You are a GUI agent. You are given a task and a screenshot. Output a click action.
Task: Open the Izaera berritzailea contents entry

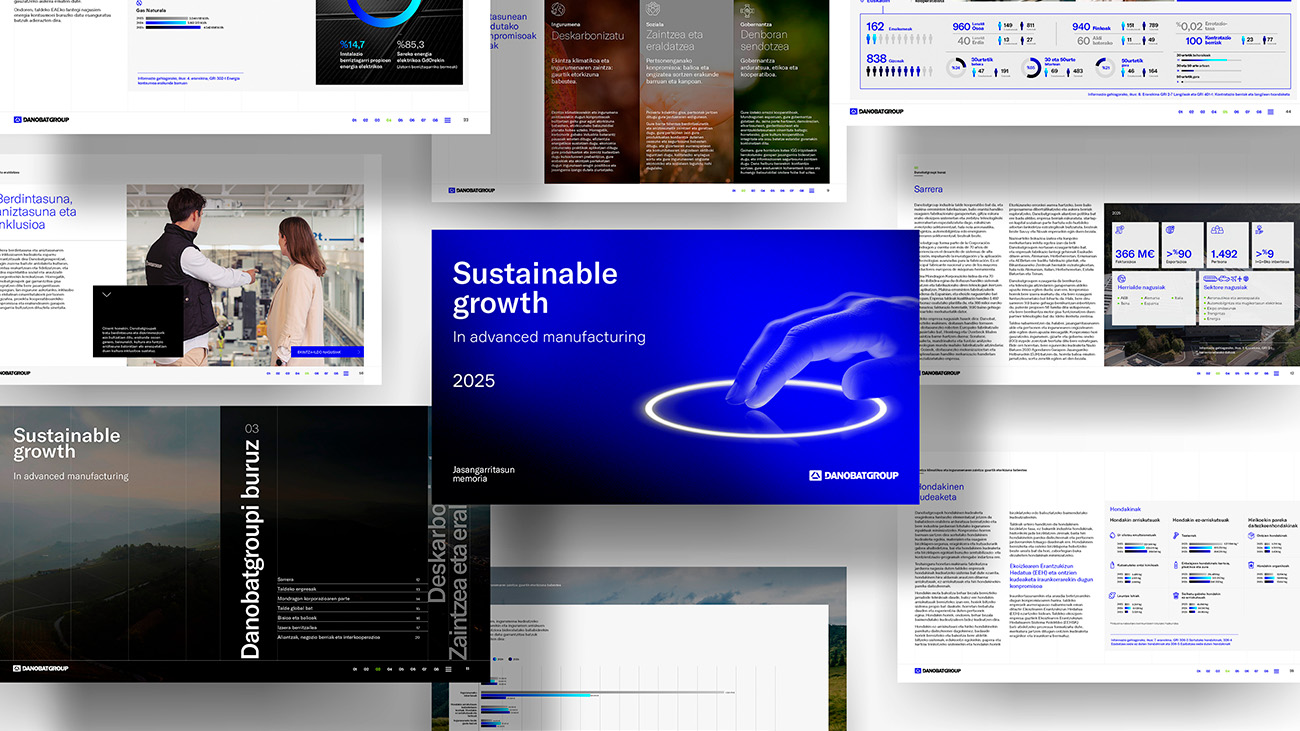pyautogui.click(x=348, y=626)
